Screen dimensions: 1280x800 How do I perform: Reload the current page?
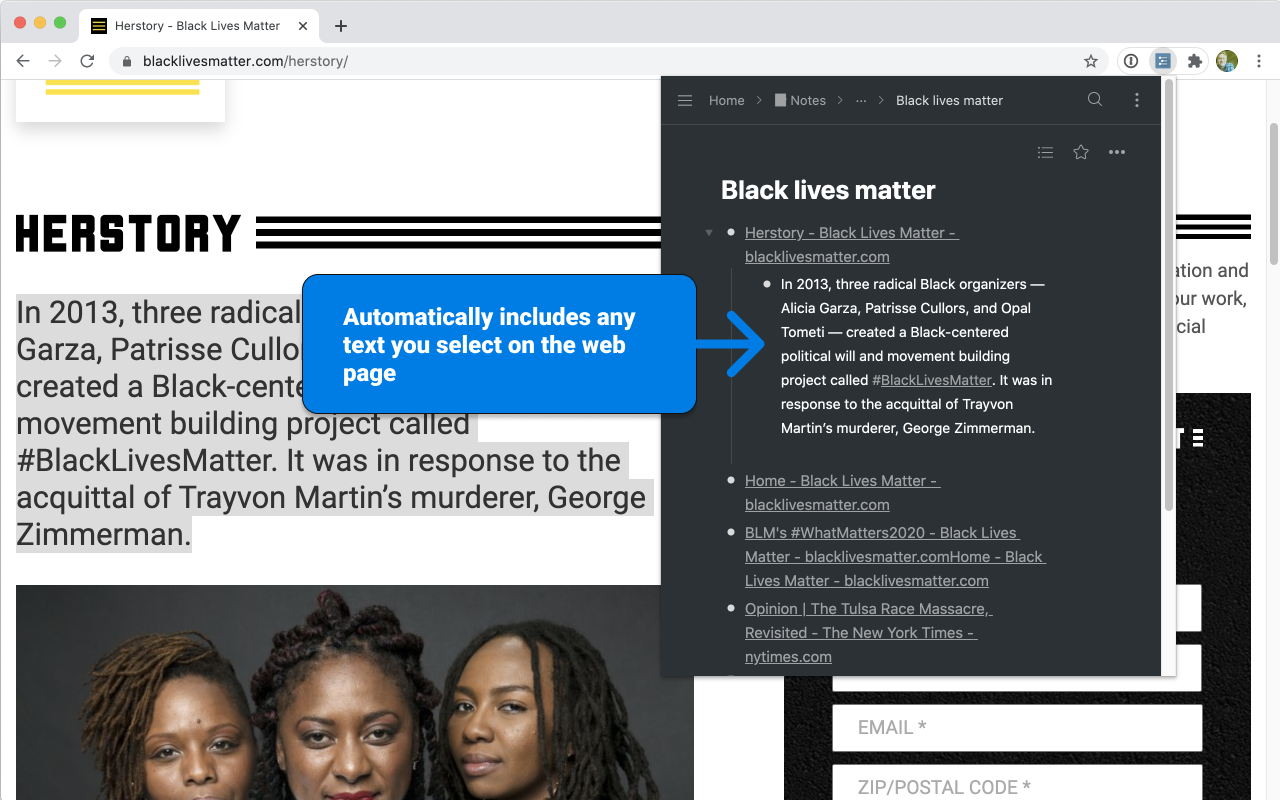87,61
